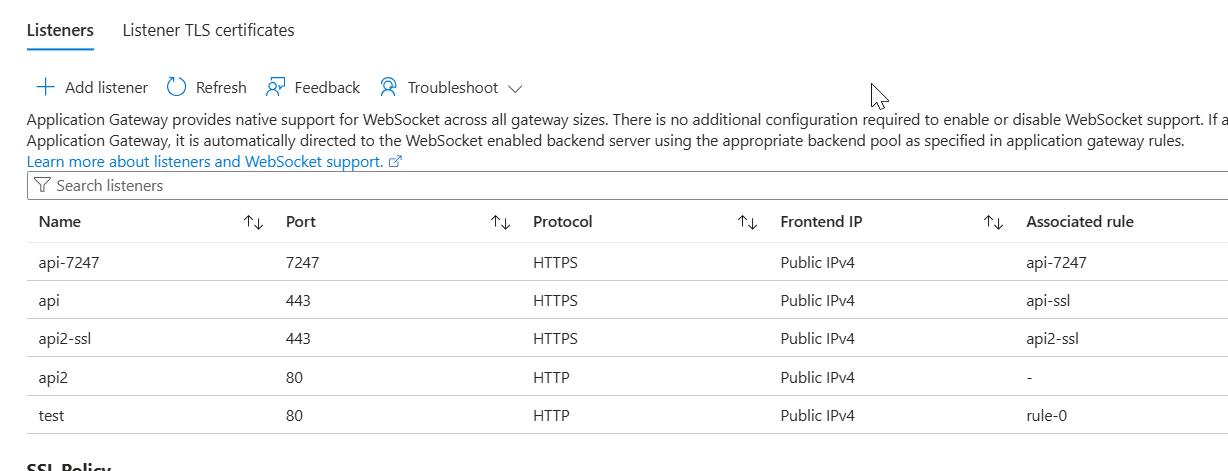Viewport: 1228px width, 471px height.
Task: Select the Listeners tab
Action: click(x=60, y=30)
